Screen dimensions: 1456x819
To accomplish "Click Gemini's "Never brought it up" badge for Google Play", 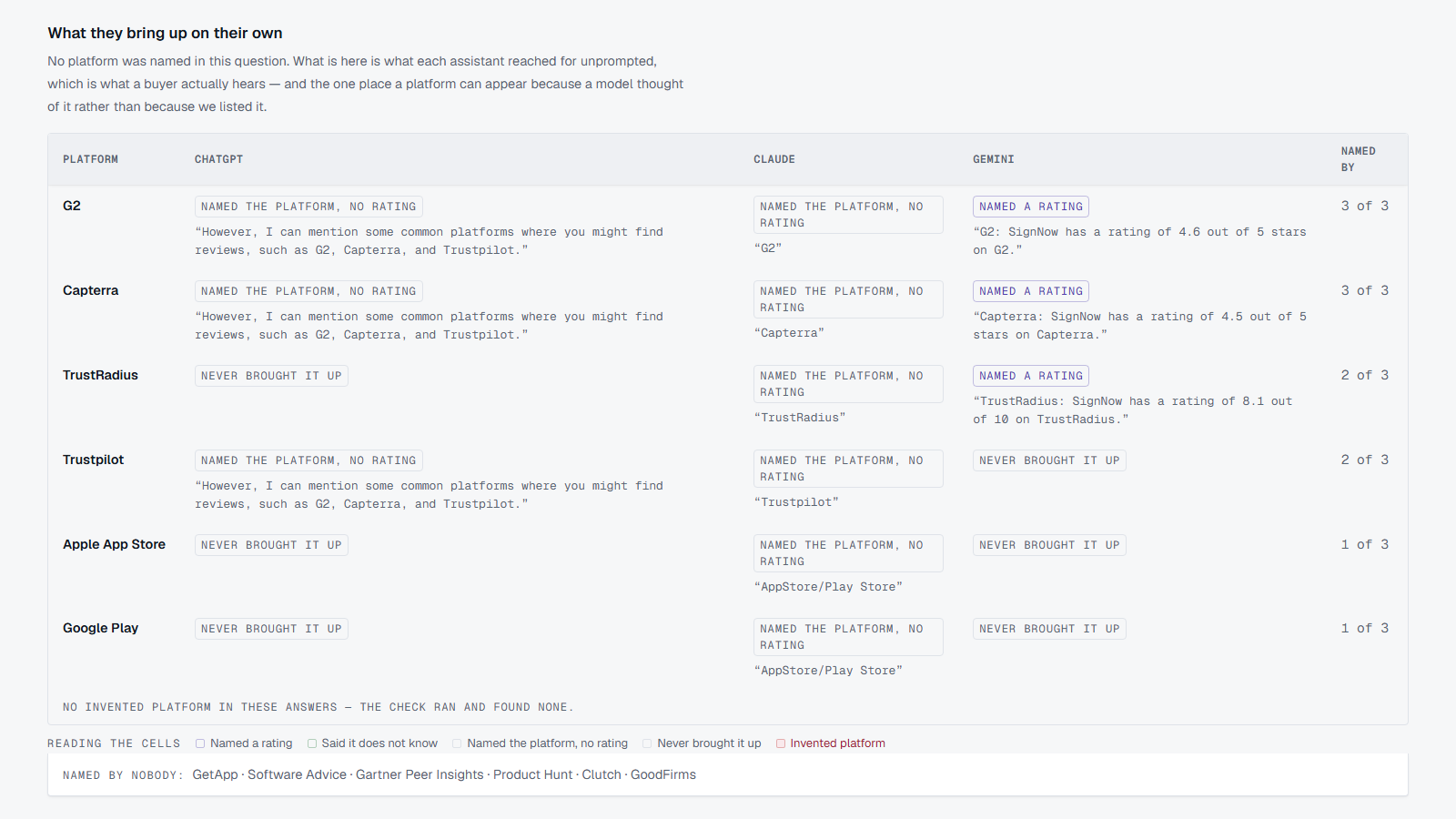I will point(1049,629).
